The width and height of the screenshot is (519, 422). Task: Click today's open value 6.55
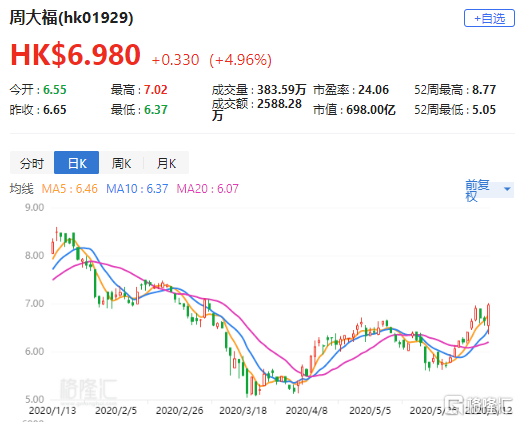tap(55, 90)
